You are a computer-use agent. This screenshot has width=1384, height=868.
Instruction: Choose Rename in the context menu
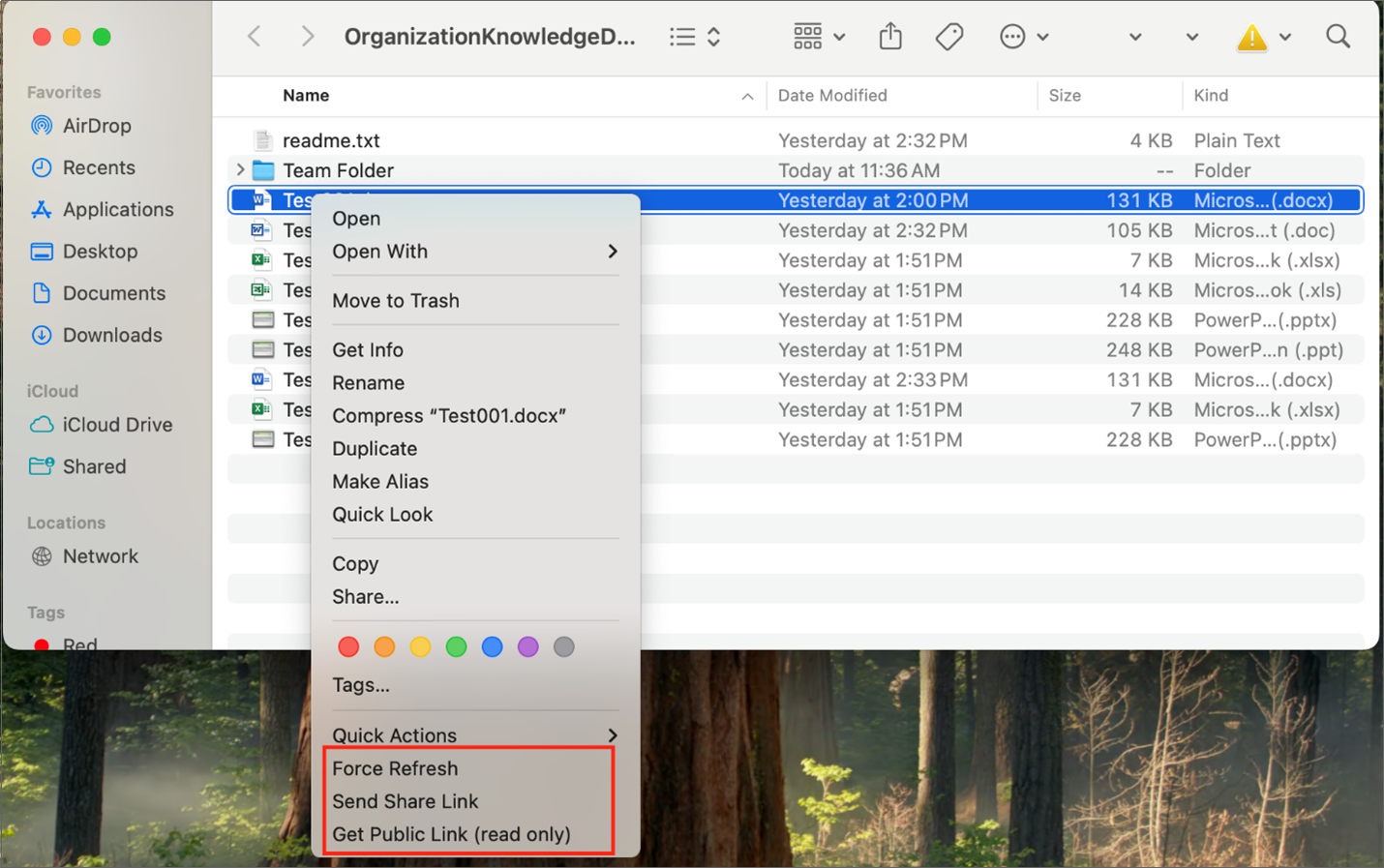pos(369,383)
